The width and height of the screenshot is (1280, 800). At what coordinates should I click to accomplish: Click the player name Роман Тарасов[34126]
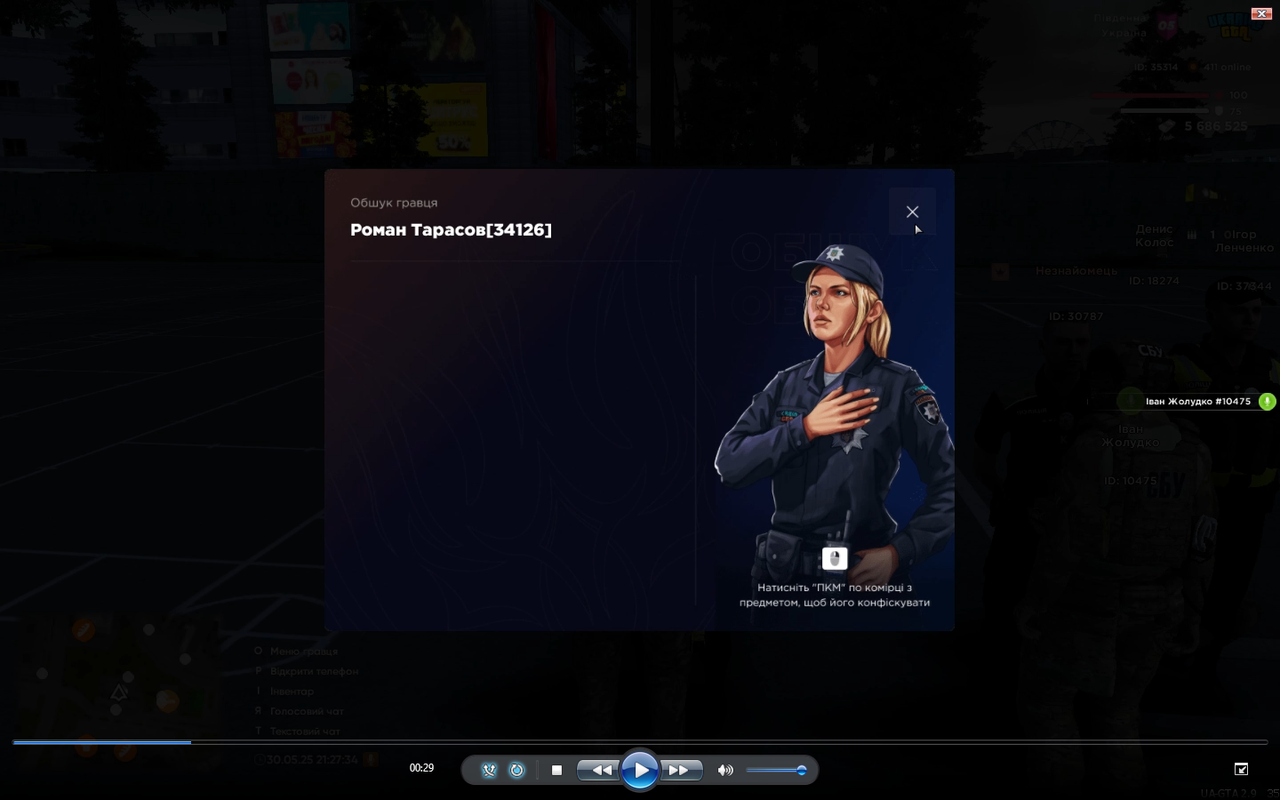(x=451, y=230)
